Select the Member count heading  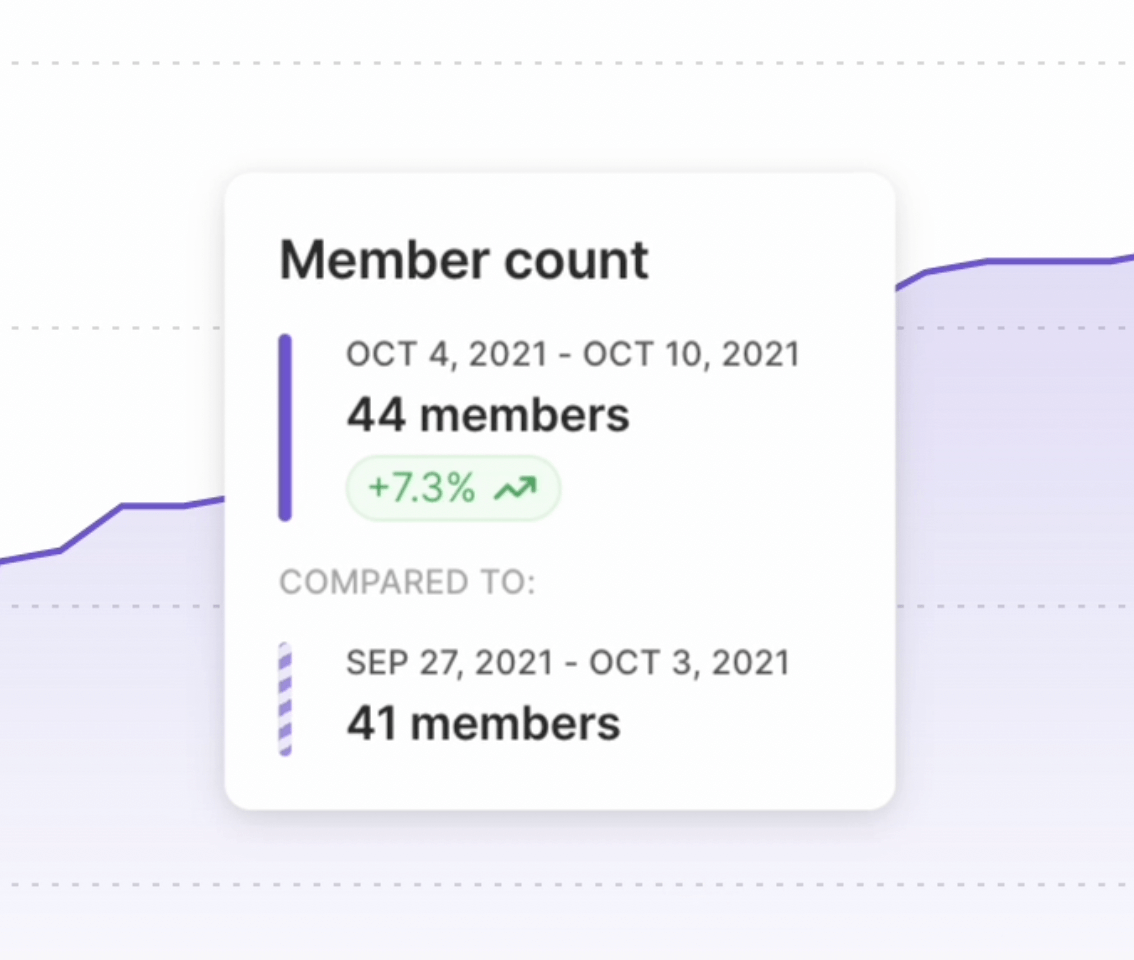click(464, 260)
